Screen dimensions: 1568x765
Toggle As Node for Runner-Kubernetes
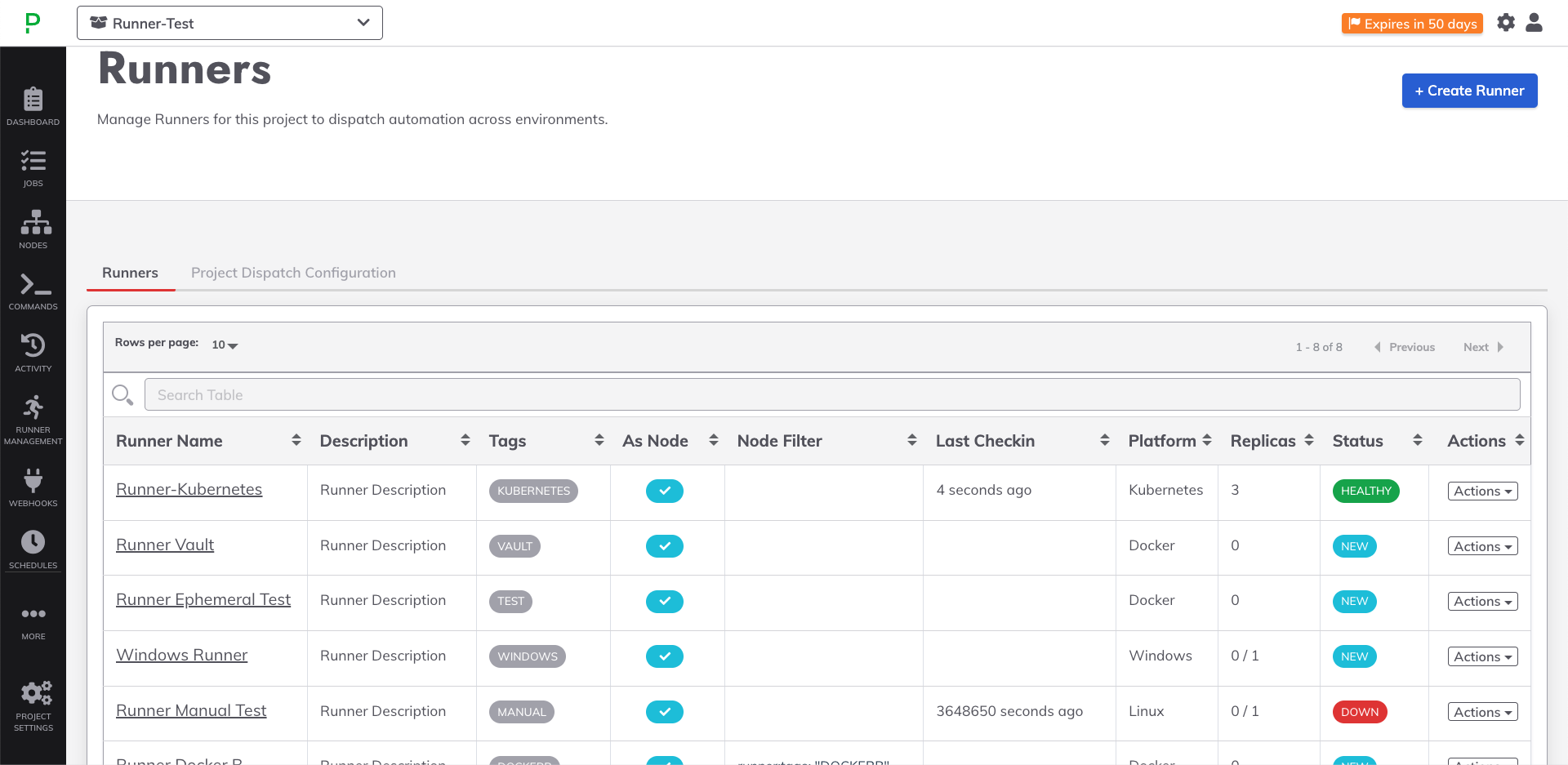[x=664, y=491]
